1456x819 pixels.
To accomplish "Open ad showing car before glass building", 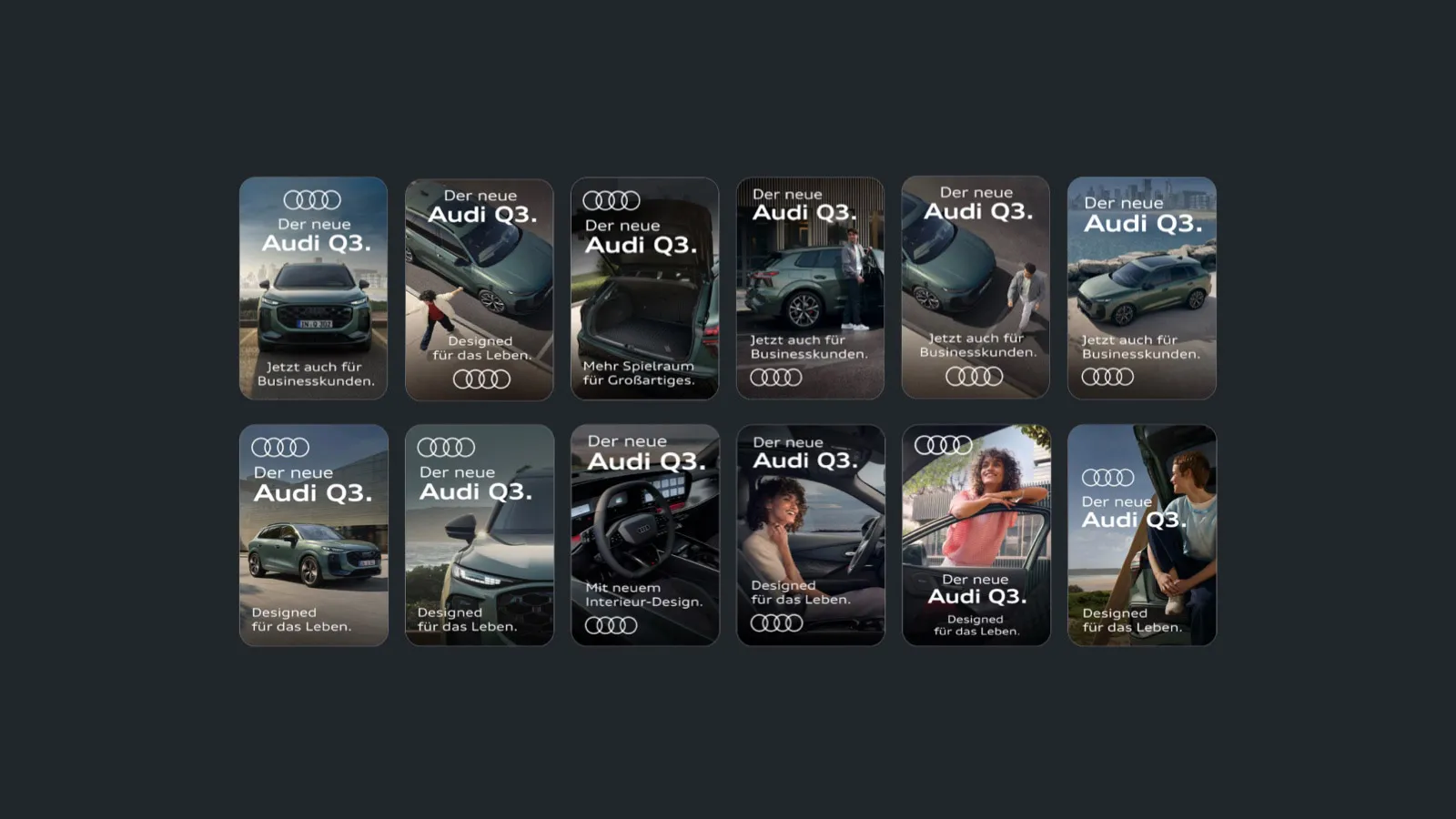I will pos(313,535).
